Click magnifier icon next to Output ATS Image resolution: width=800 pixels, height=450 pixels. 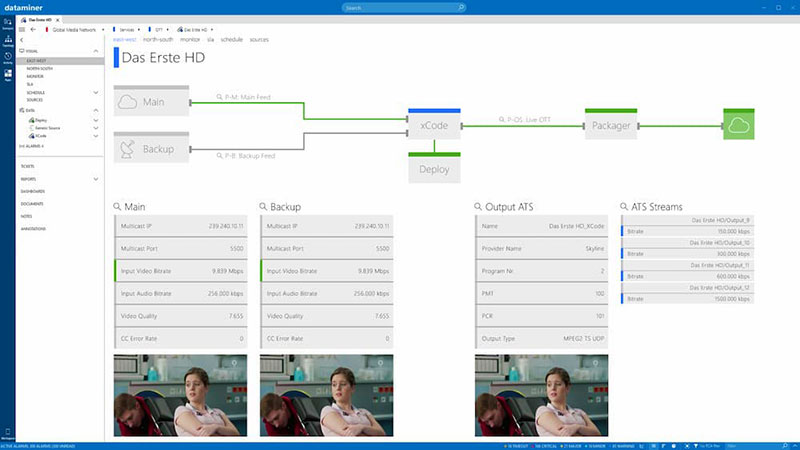(x=478, y=207)
